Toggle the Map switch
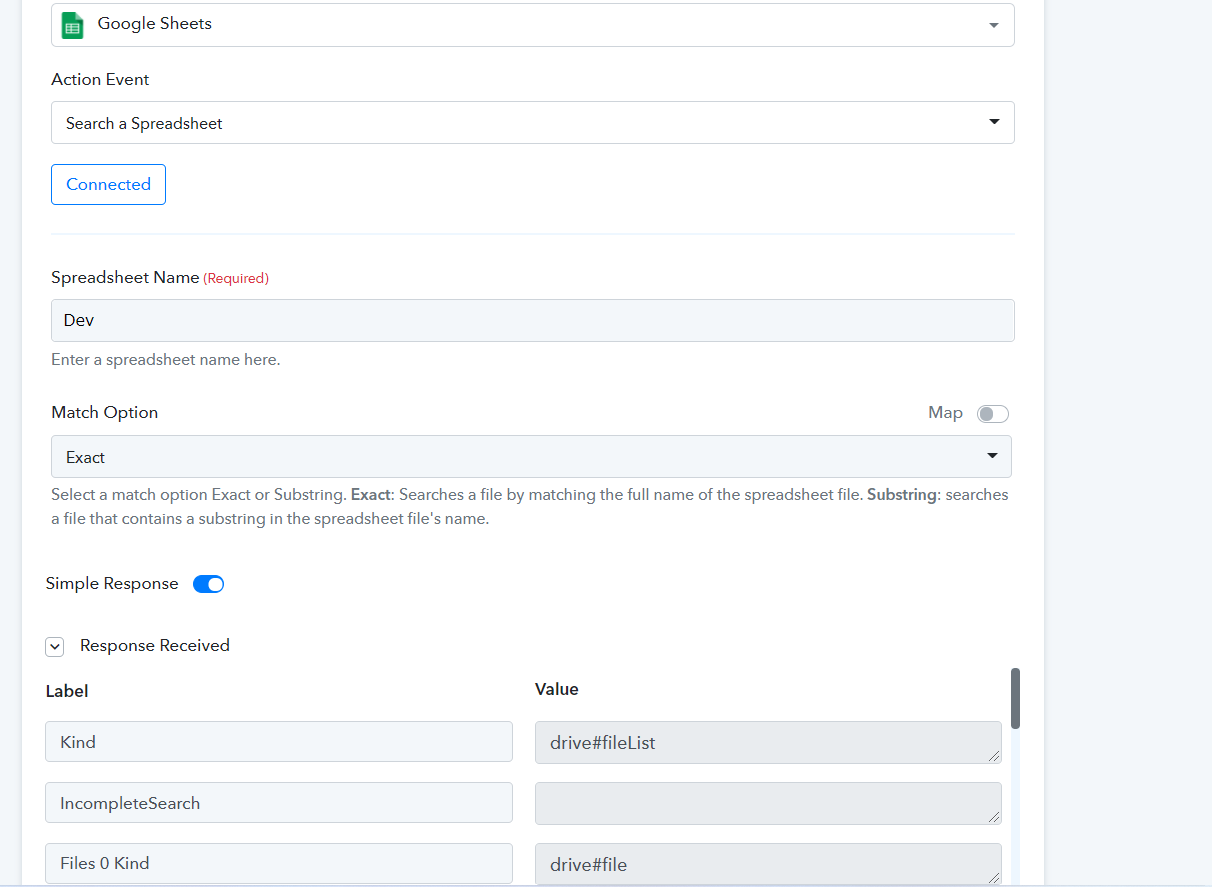Viewport: 1212px width, 887px height. tap(993, 413)
